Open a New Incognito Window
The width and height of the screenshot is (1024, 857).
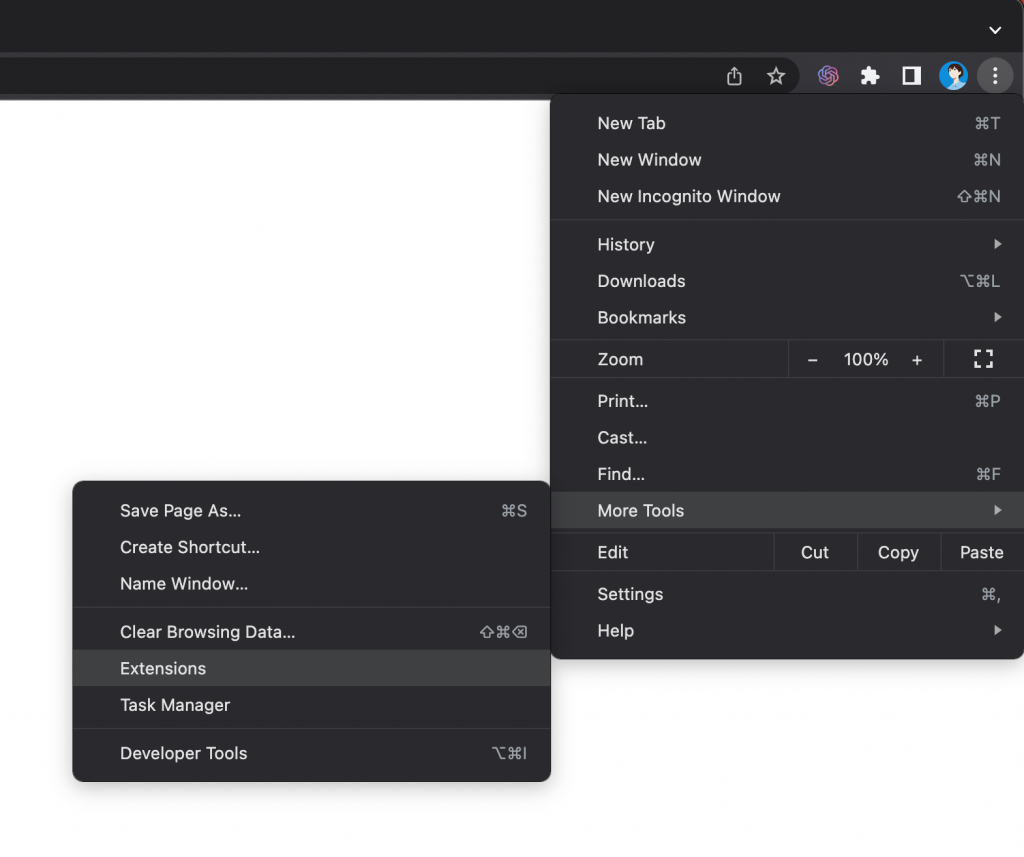click(x=689, y=197)
